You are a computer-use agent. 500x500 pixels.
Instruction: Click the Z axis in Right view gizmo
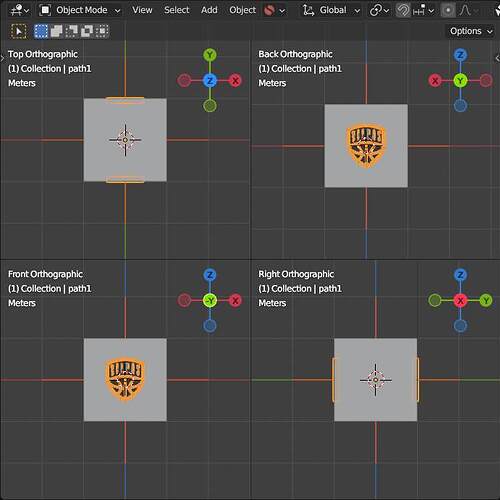[460, 275]
